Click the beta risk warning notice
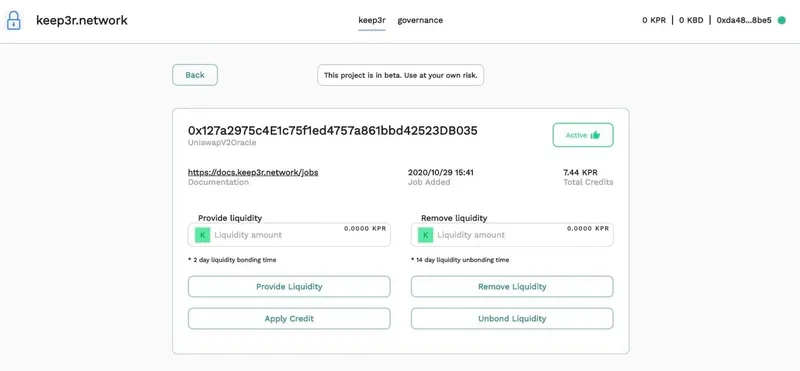 (401, 75)
